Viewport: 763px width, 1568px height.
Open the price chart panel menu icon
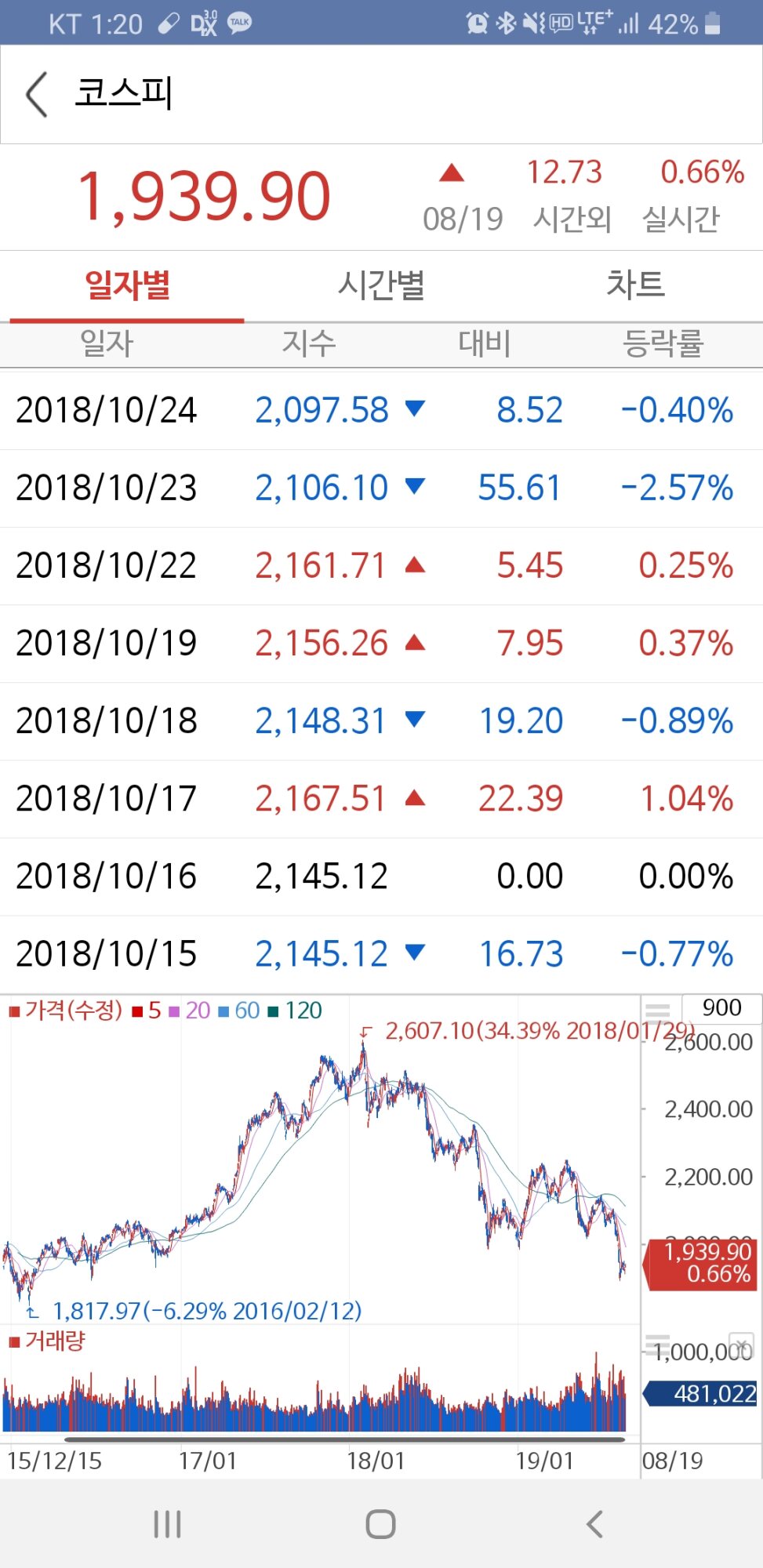click(x=657, y=1011)
